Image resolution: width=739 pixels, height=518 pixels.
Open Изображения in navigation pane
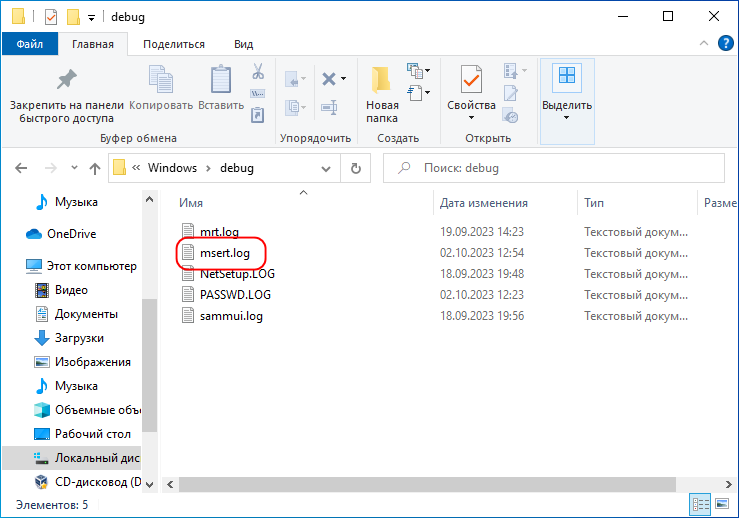pos(93,362)
